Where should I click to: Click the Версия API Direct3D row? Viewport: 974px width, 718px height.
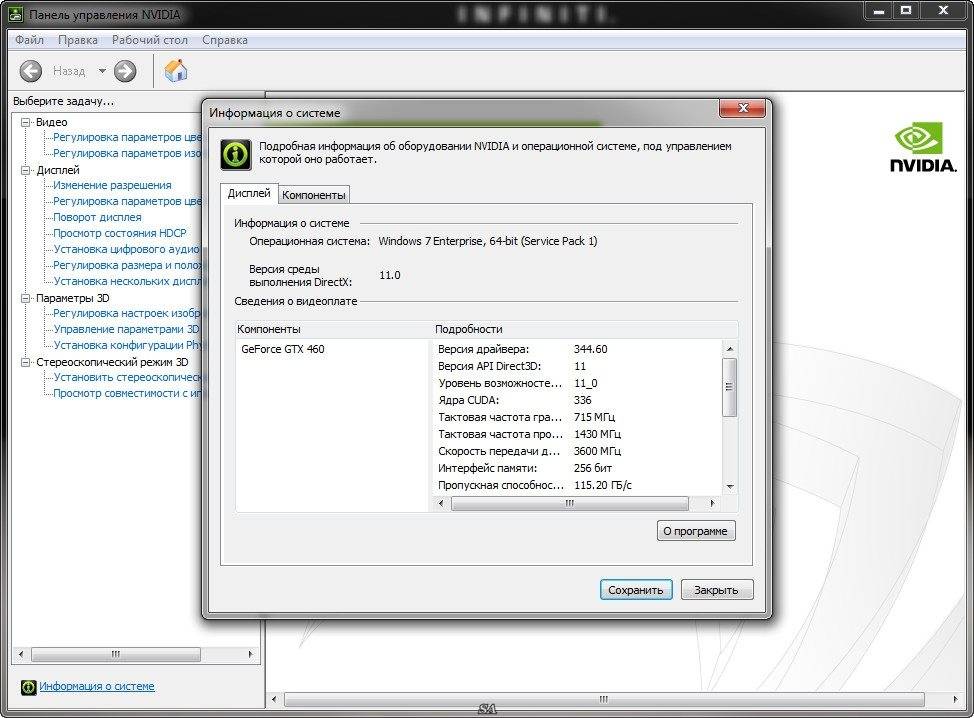click(578, 366)
